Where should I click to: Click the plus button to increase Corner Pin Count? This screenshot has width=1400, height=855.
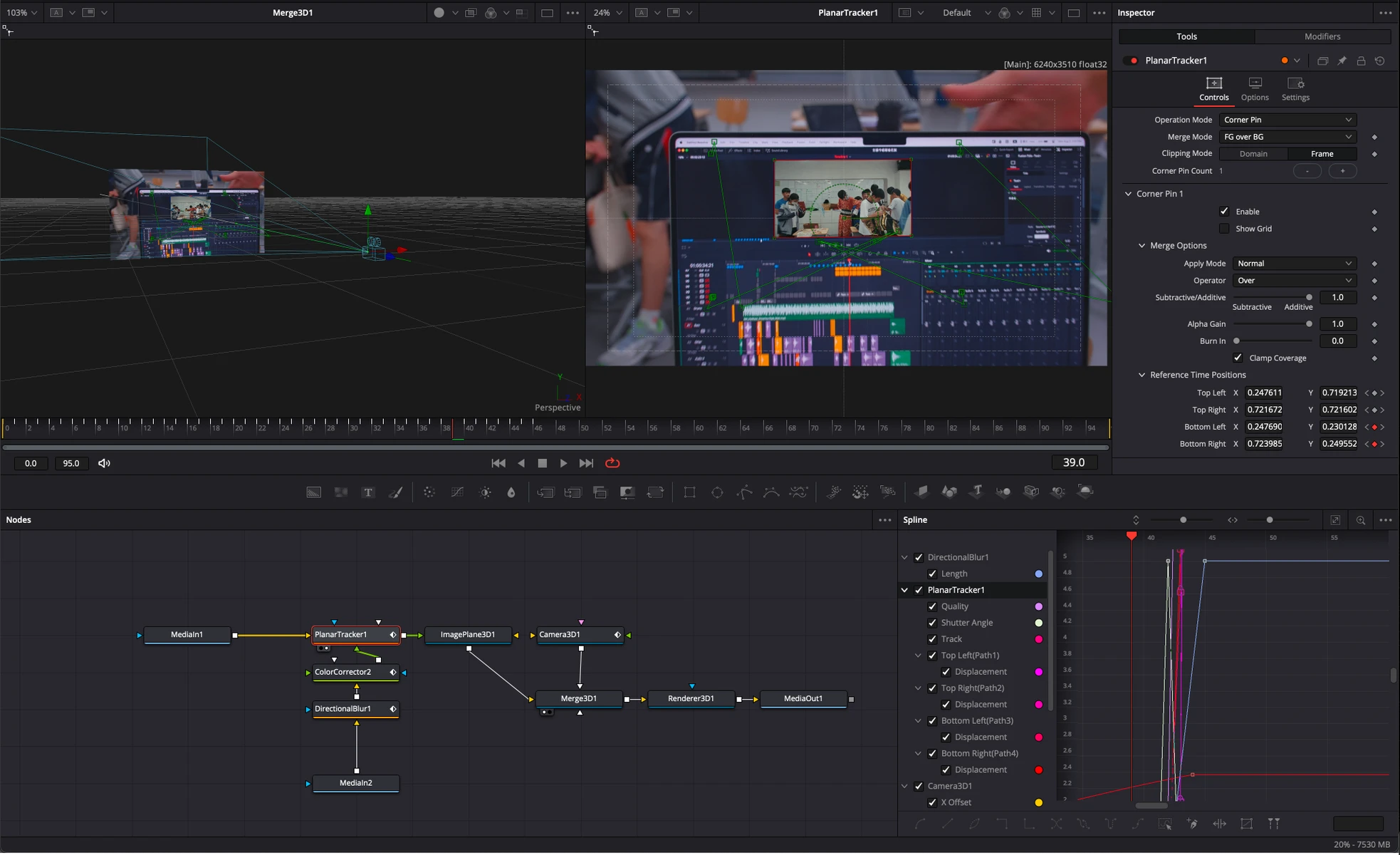(1343, 171)
